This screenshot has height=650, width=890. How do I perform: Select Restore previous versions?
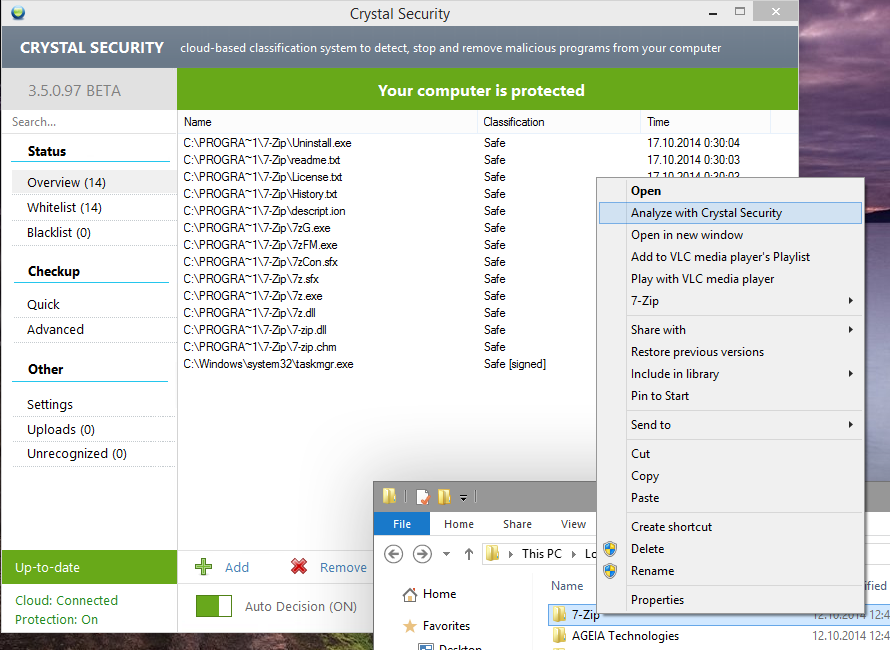(730, 351)
